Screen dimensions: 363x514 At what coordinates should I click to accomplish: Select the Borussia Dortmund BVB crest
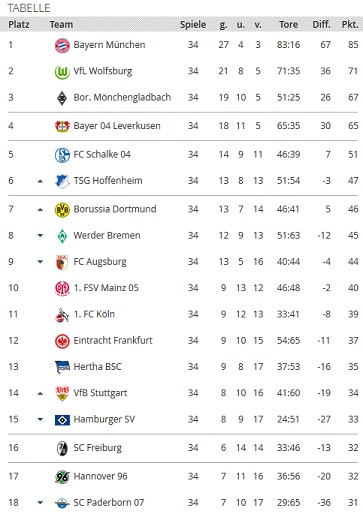[62, 210]
